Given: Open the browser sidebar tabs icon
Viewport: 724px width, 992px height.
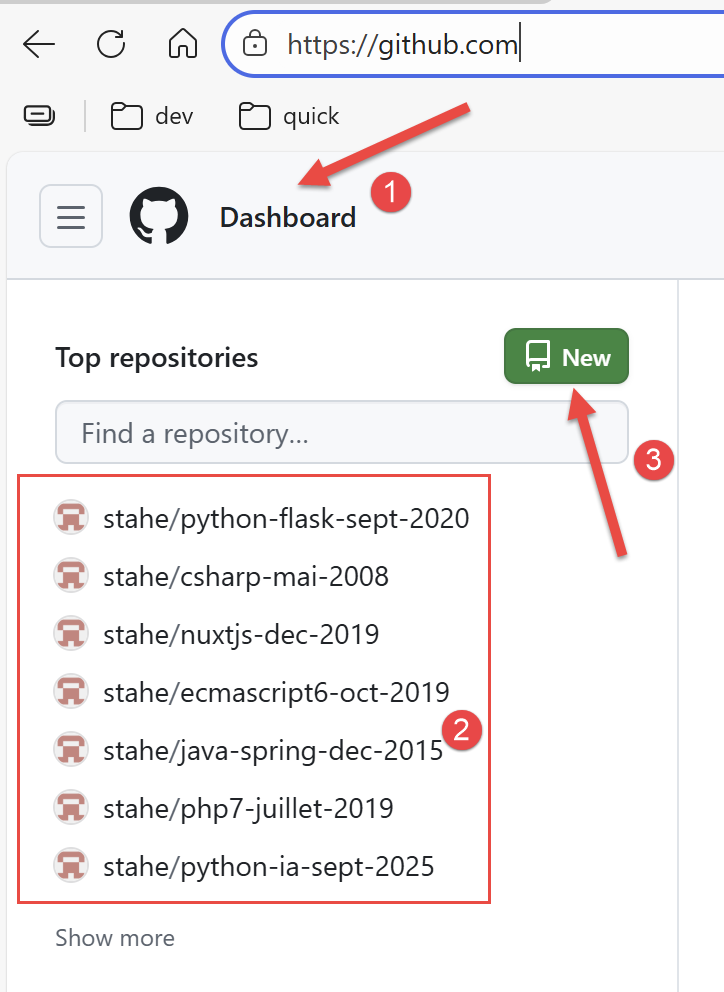Looking at the screenshot, I should (39, 116).
